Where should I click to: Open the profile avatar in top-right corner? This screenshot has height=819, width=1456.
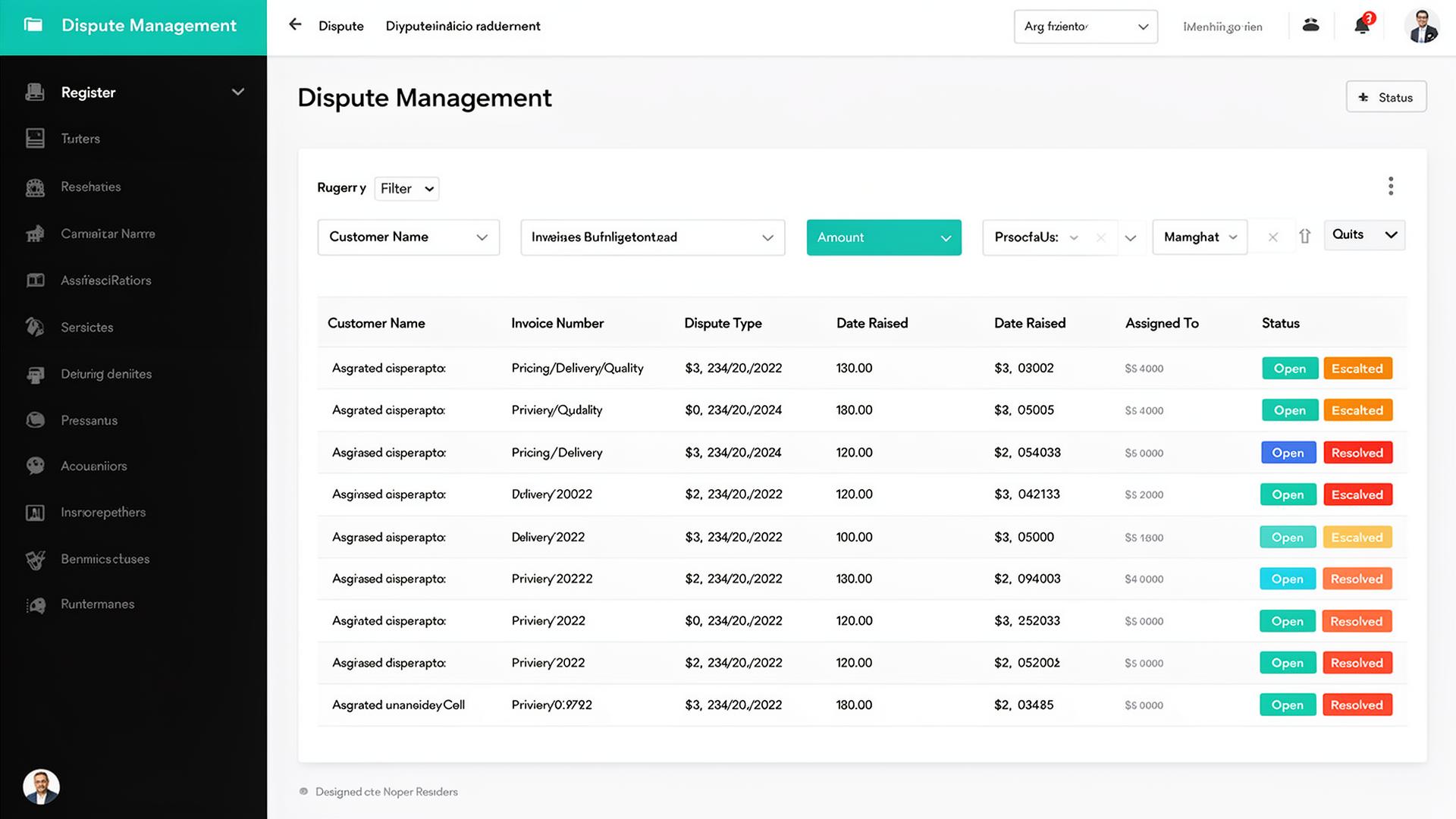tap(1422, 27)
